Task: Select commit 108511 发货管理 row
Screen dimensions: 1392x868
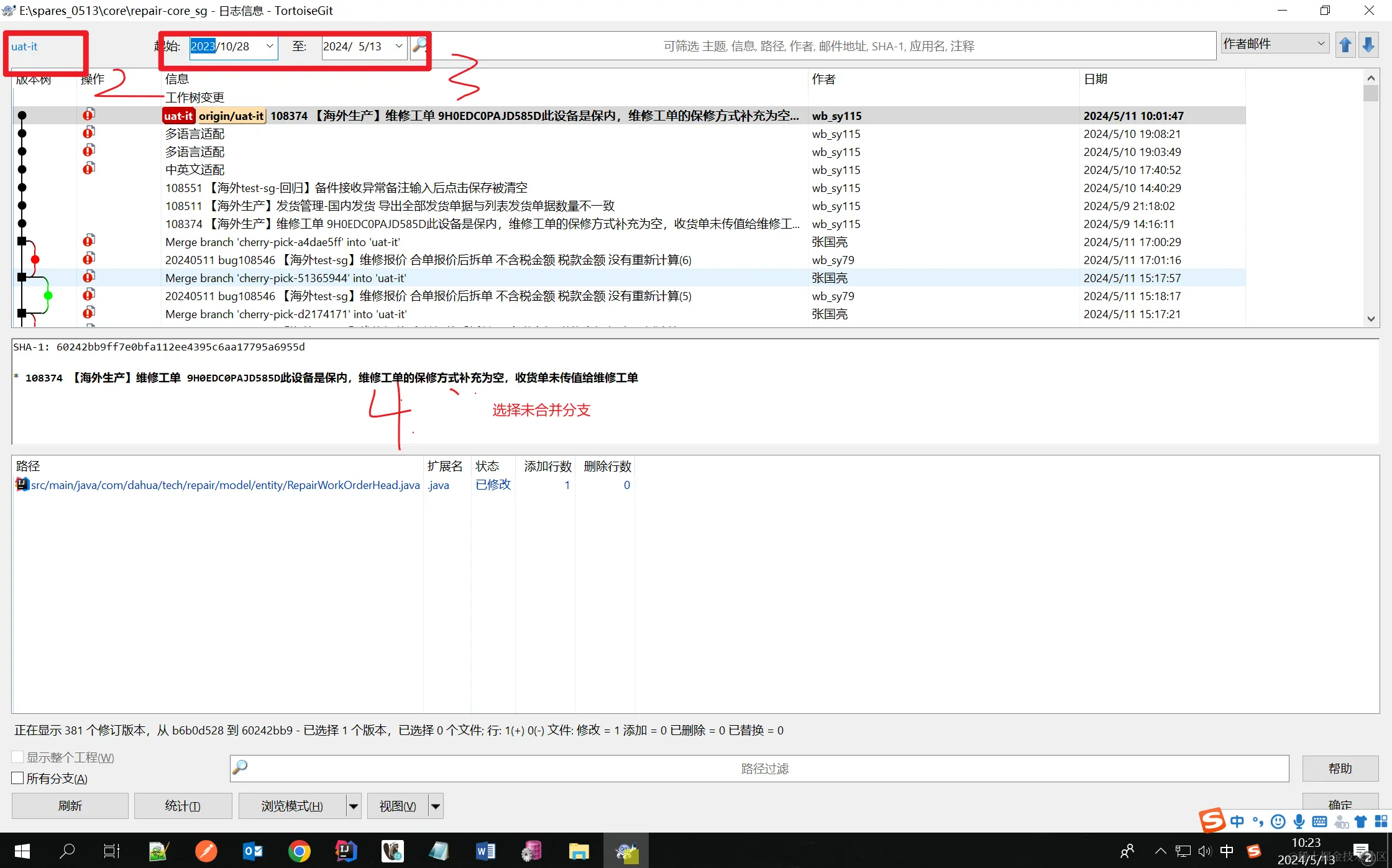Action: click(x=629, y=206)
